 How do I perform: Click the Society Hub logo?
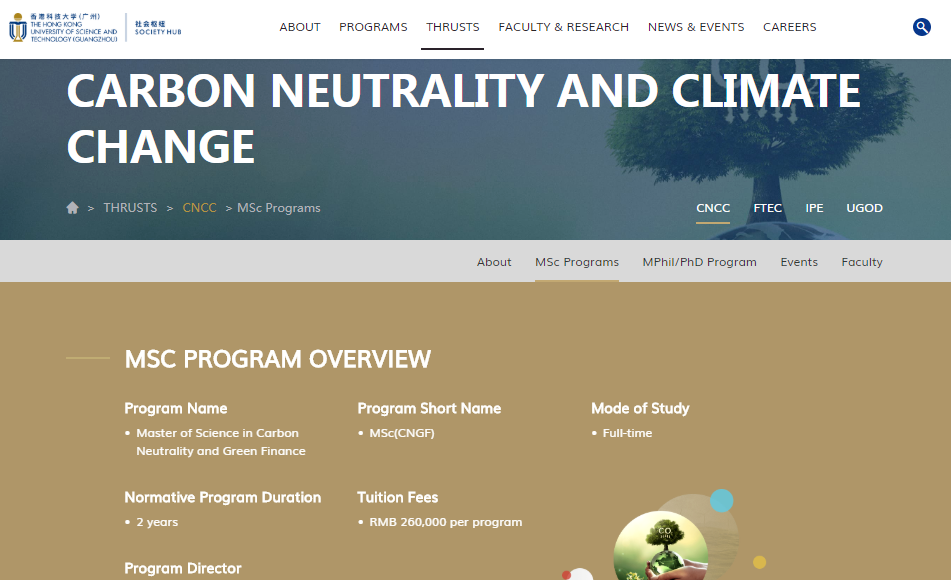click(158, 28)
